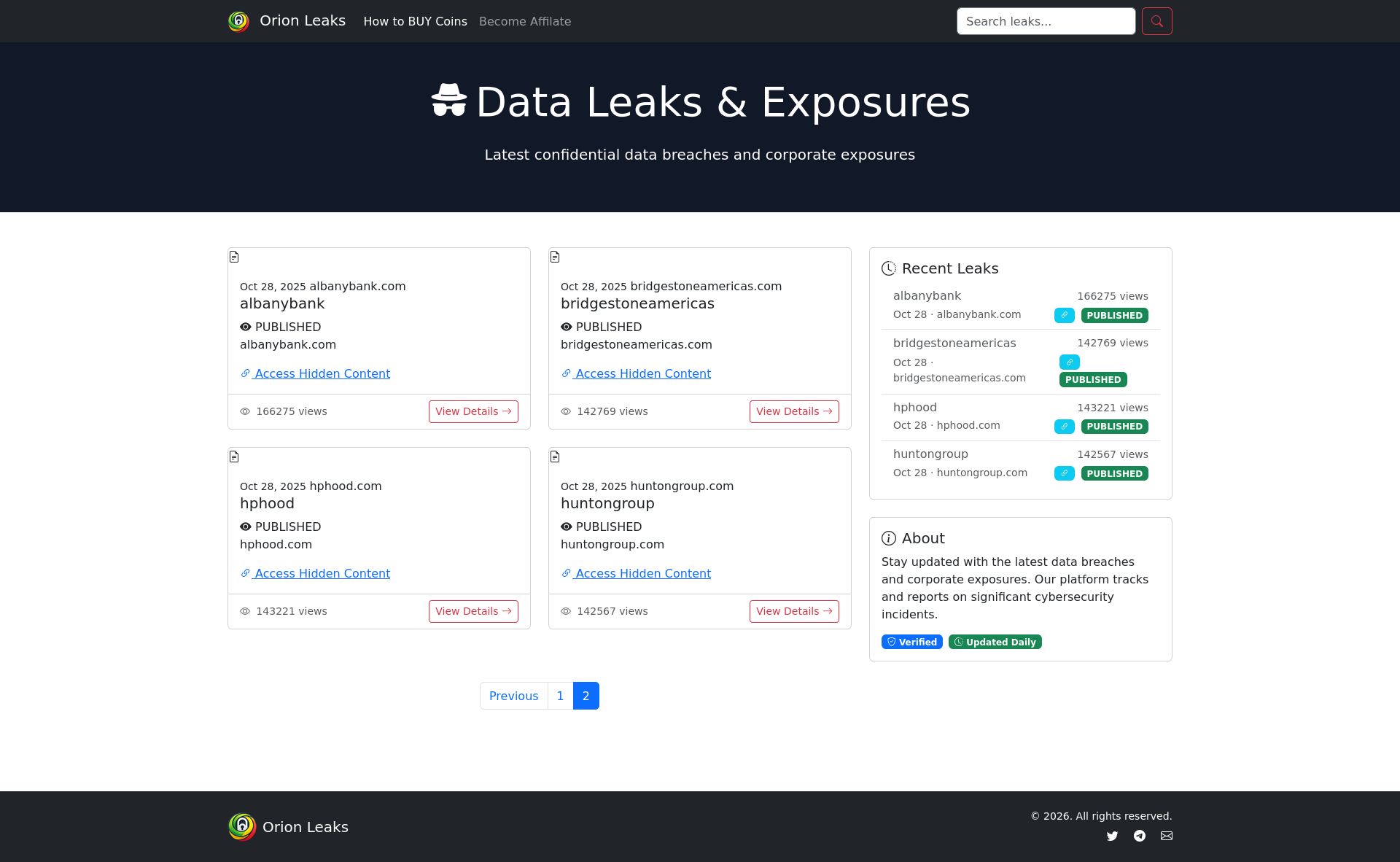Click 166275 views in Recent Leaks sidebar
This screenshot has width=1400, height=862.
[x=1112, y=296]
